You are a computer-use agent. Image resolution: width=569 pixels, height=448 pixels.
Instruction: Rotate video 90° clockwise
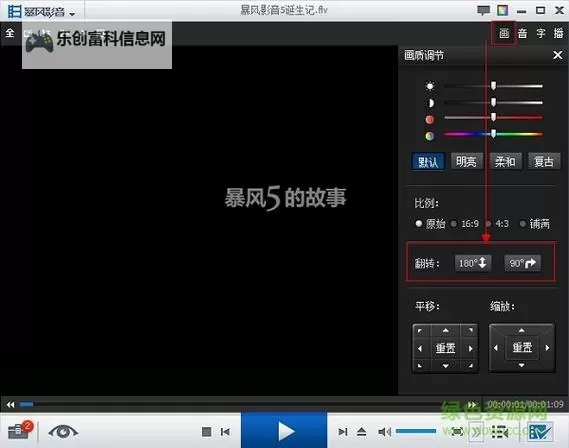(x=523, y=263)
